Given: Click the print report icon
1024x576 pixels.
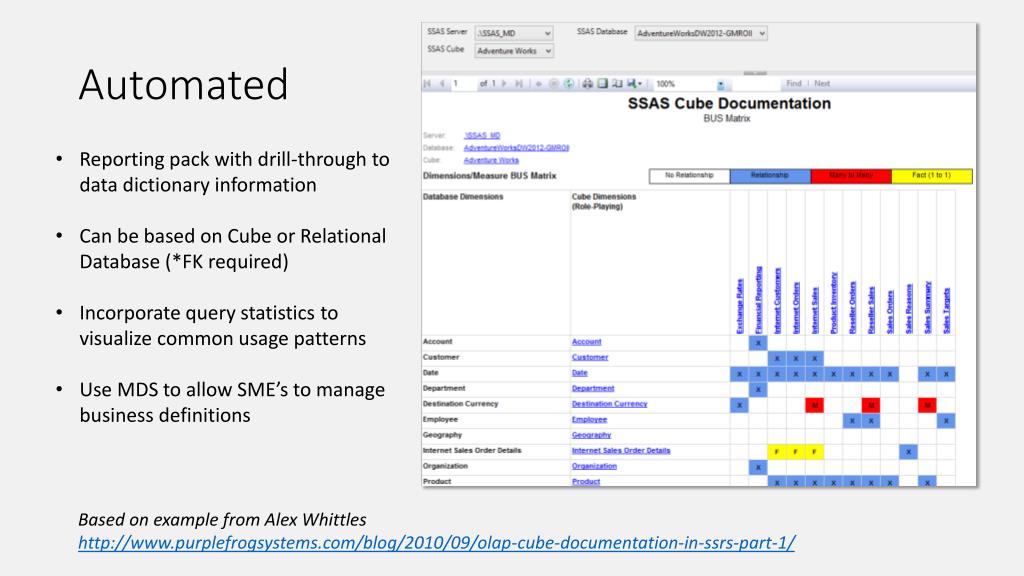Looking at the screenshot, I should coord(588,84).
